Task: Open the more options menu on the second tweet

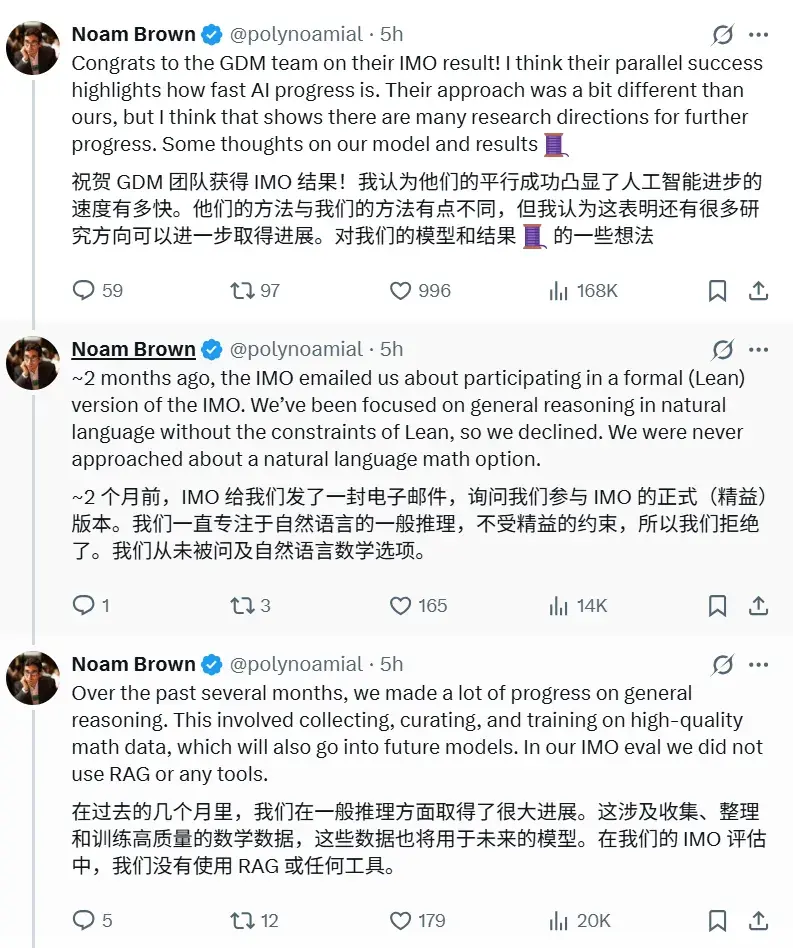Action: click(758, 349)
